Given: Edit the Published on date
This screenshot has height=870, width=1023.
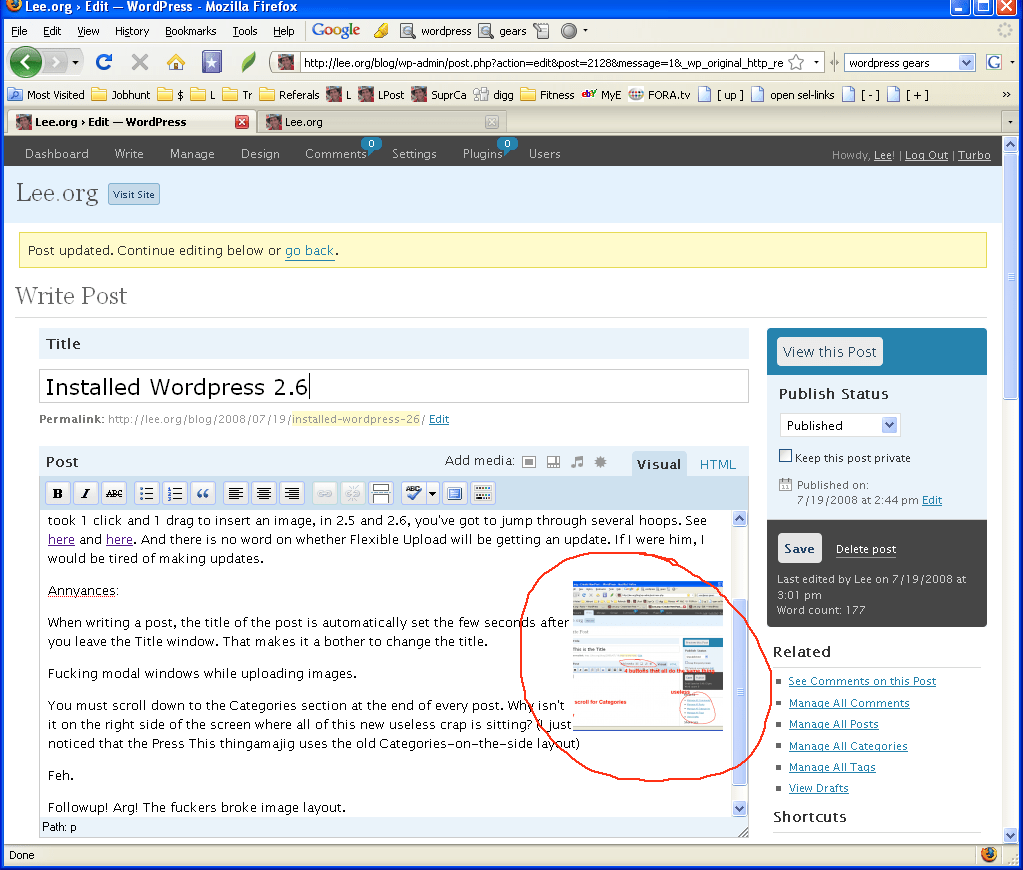Looking at the screenshot, I should 932,500.
